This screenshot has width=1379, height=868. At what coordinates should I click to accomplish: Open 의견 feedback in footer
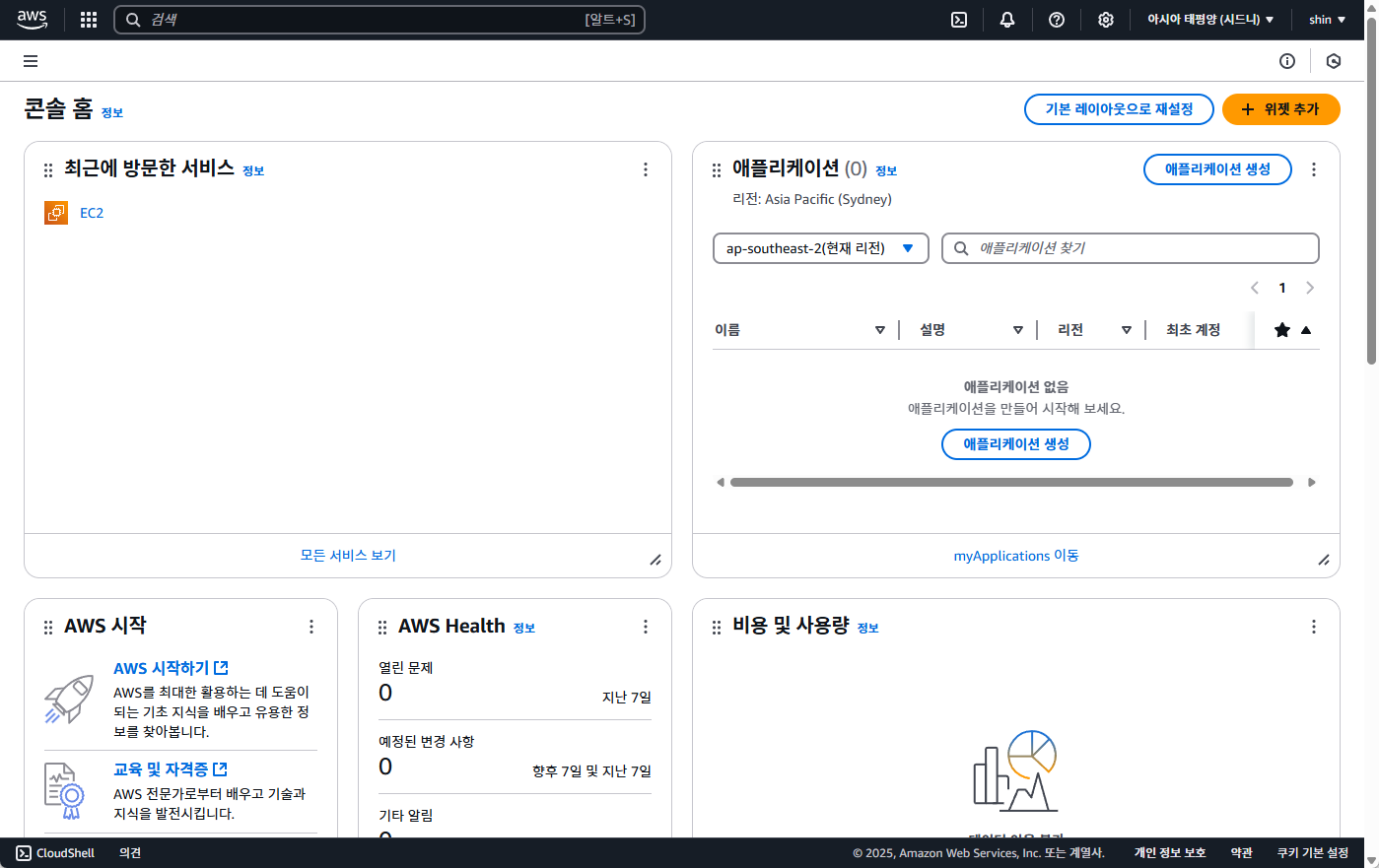tap(130, 853)
